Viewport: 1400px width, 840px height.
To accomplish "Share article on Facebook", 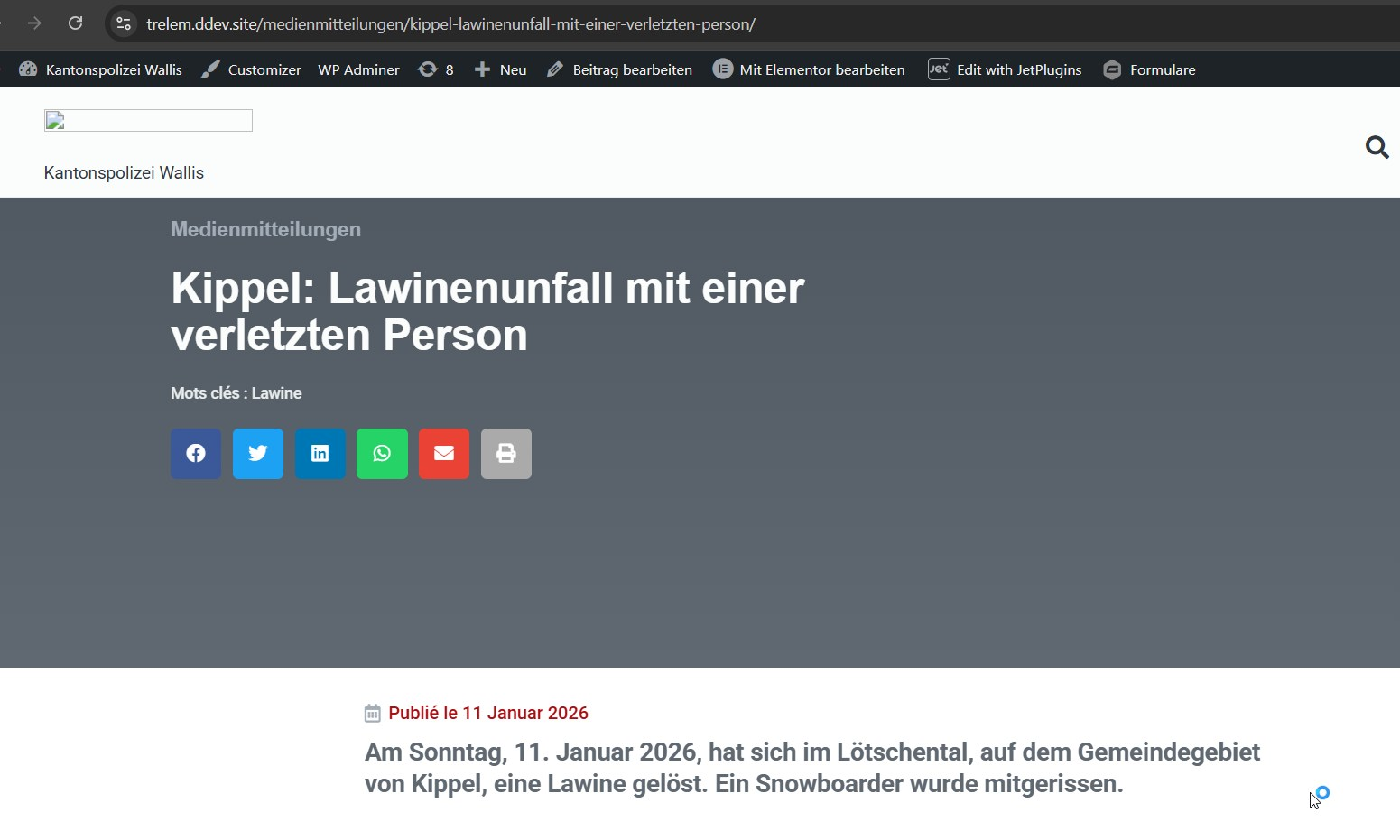I will [196, 454].
